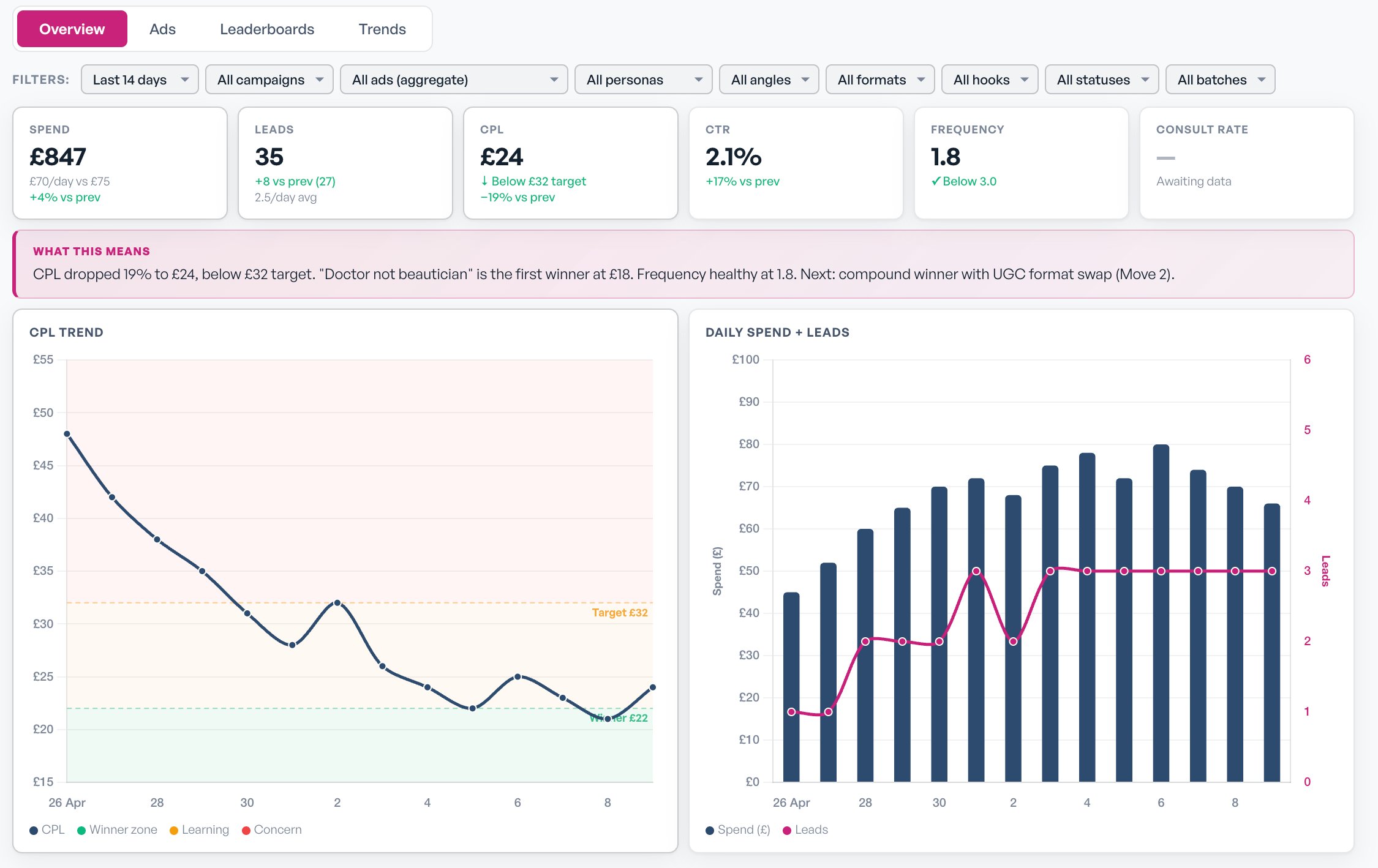Screen dimensions: 1378x868
Task: Click the CPL £24 metric card
Action: pyautogui.click(x=571, y=163)
